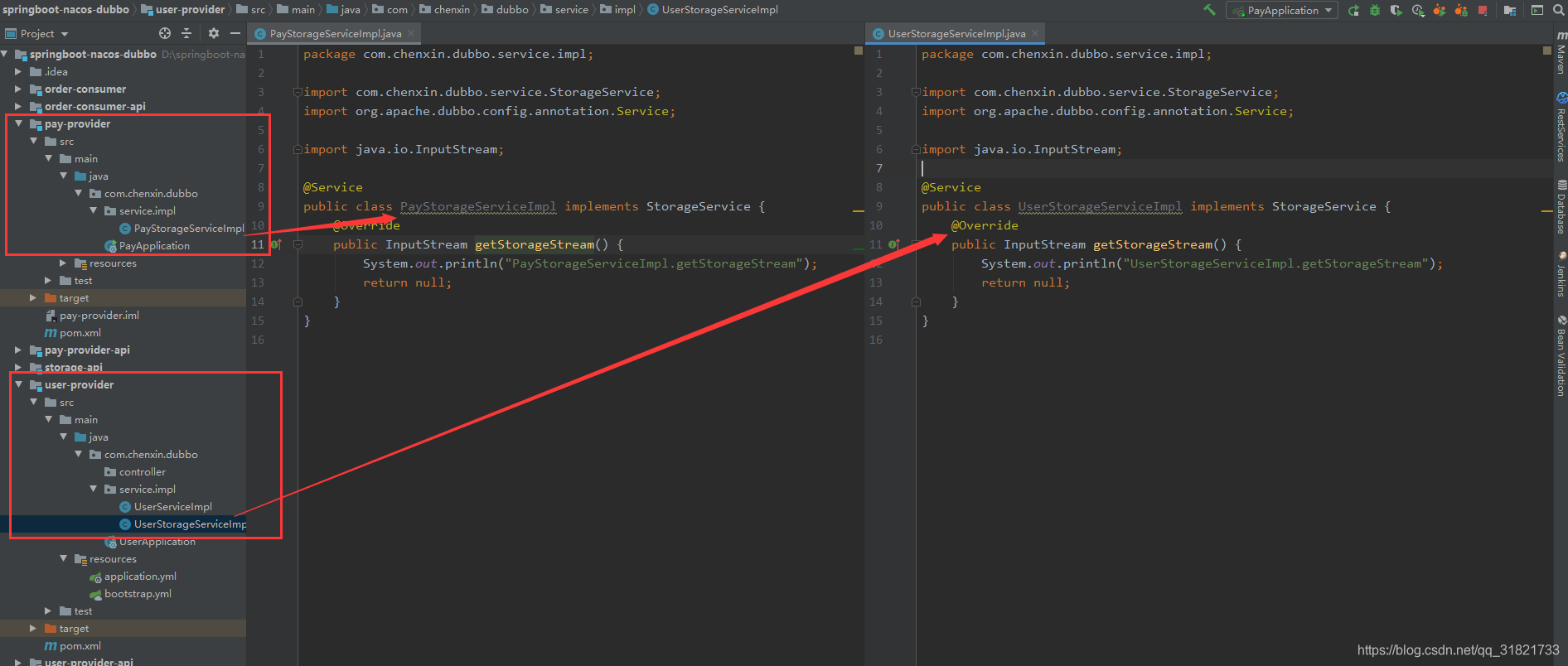
Task: Click impl breadcrumb in navigation bar
Action: [618, 9]
